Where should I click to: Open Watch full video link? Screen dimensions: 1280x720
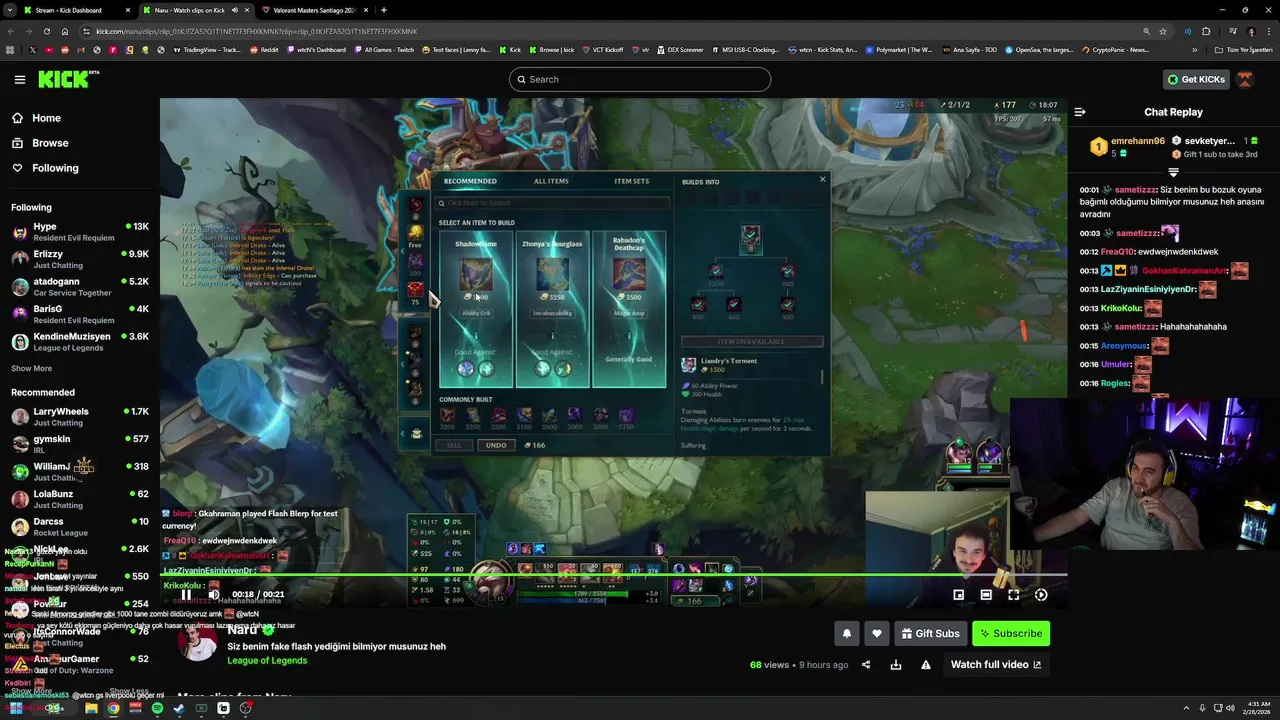click(996, 664)
